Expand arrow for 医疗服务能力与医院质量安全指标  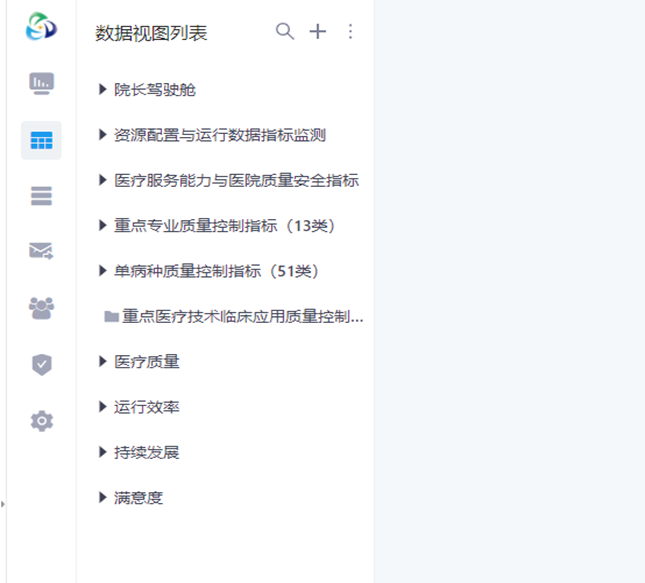click(102, 180)
